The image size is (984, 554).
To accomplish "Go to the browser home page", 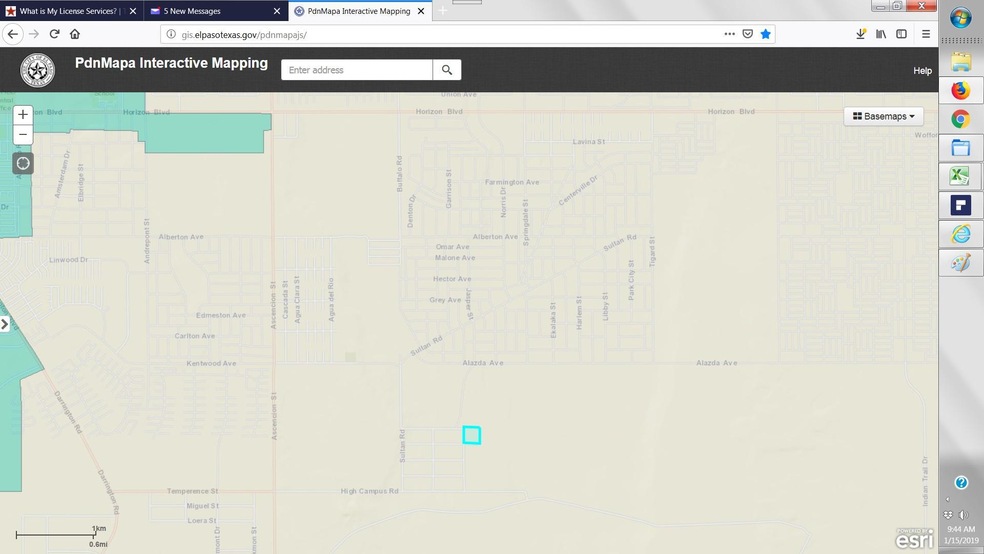I will point(75,33).
